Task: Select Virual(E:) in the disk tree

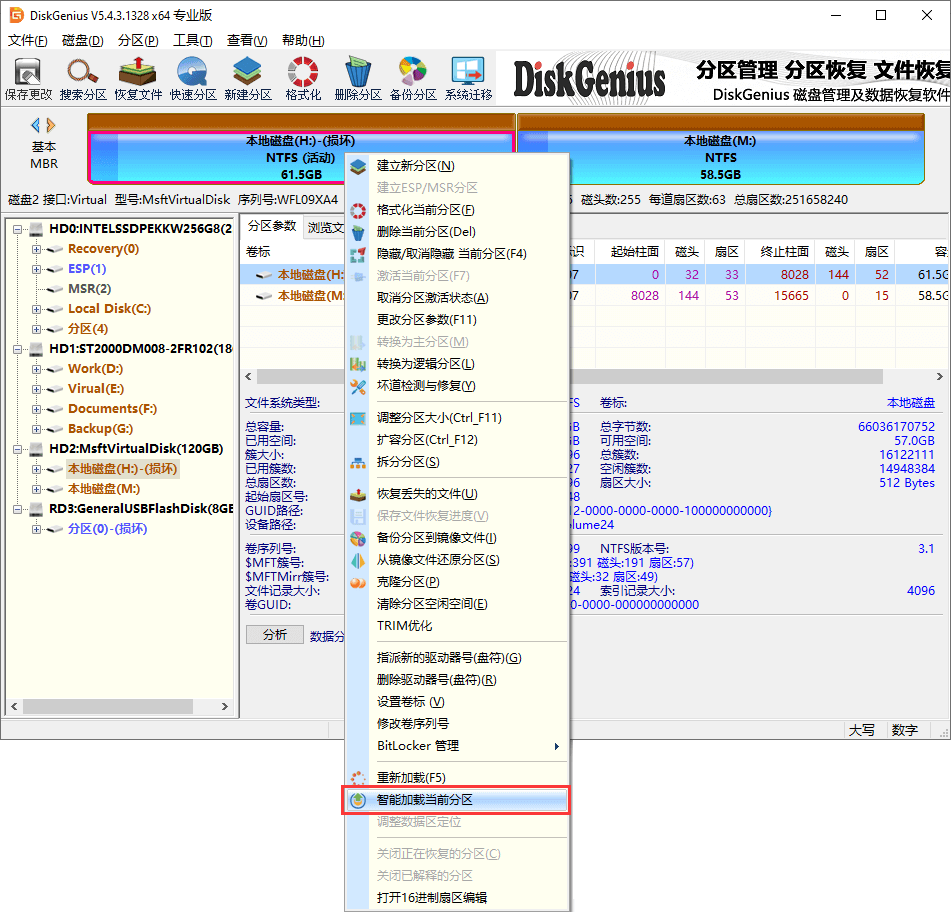Action: click(x=96, y=389)
